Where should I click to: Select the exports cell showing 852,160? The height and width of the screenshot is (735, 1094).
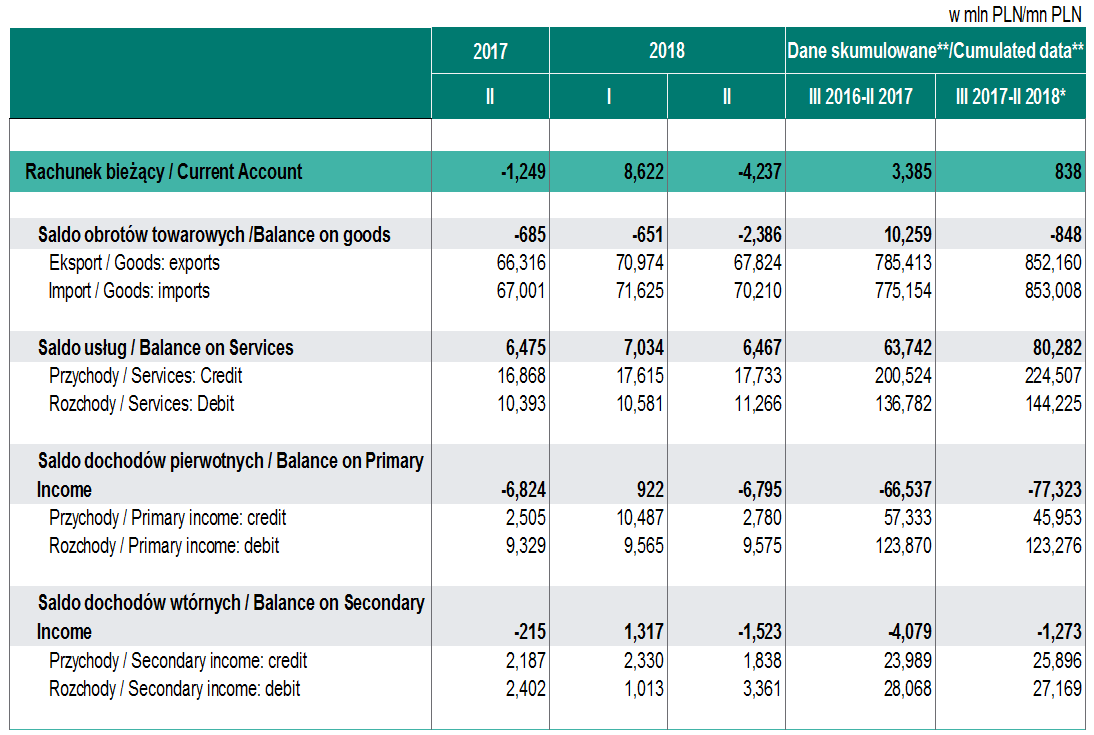tap(1048, 263)
